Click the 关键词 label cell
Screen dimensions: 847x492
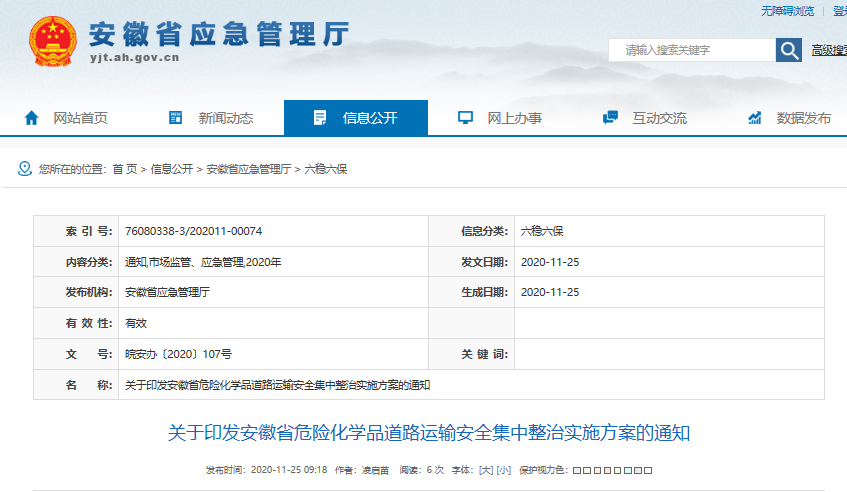472,354
